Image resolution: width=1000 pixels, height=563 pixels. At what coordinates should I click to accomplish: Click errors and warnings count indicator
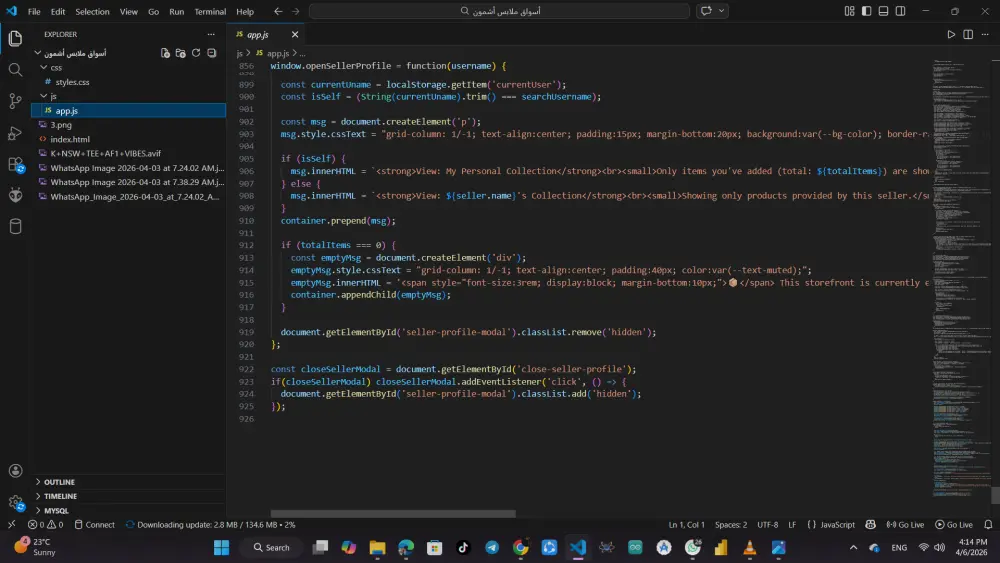coord(45,525)
